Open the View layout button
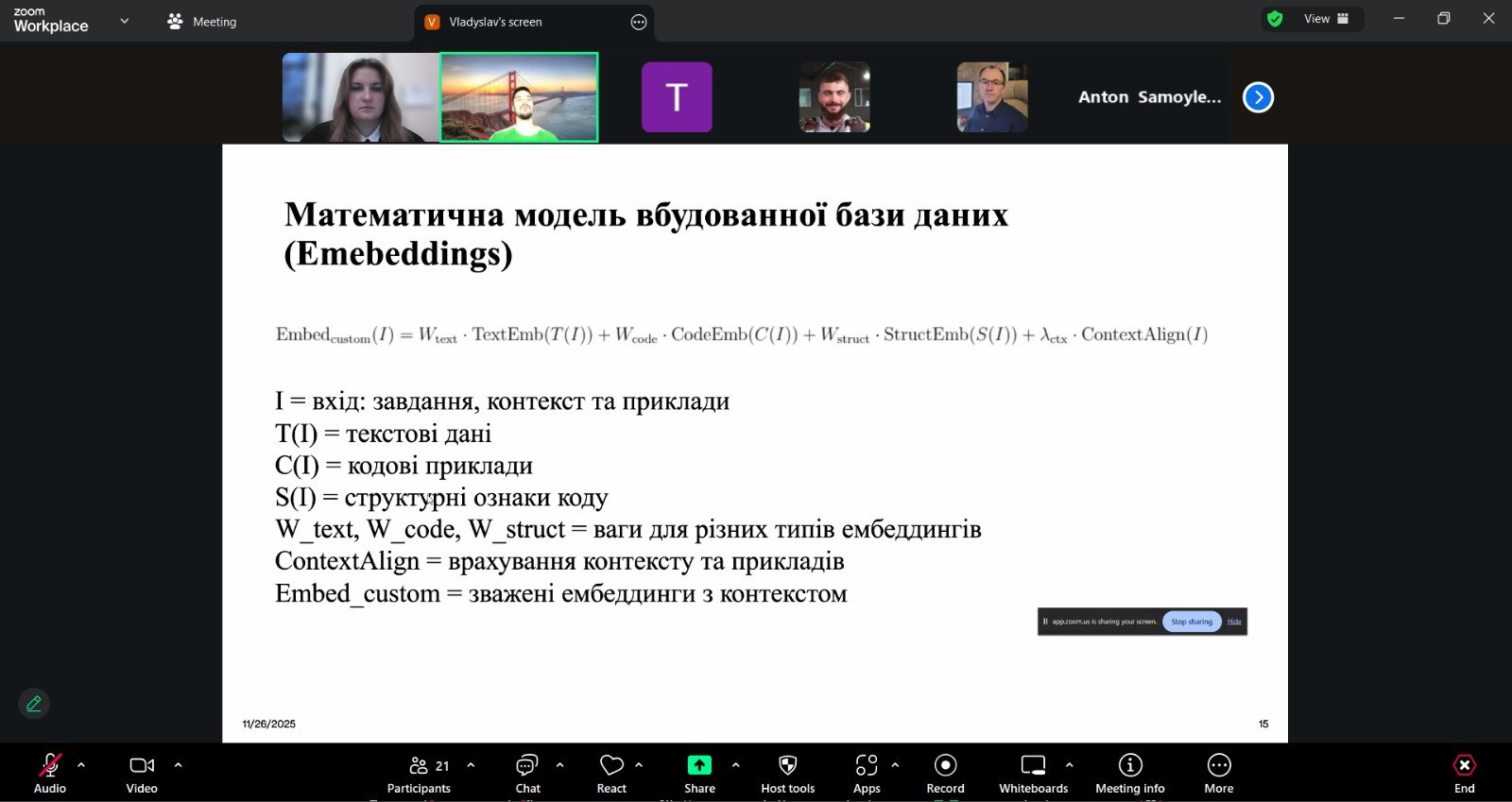The height and width of the screenshot is (802, 1512). (x=1325, y=19)
